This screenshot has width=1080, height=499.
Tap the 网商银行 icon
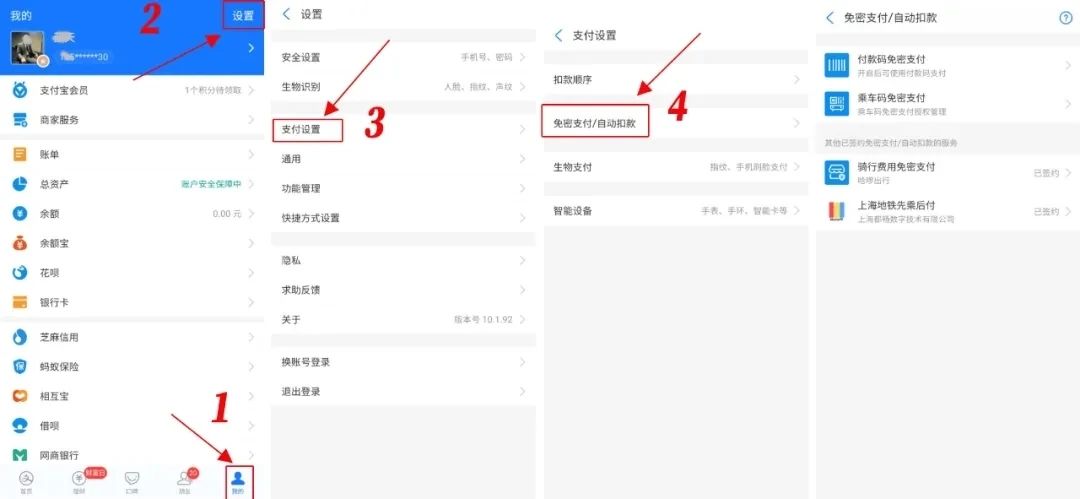(20, 455)
